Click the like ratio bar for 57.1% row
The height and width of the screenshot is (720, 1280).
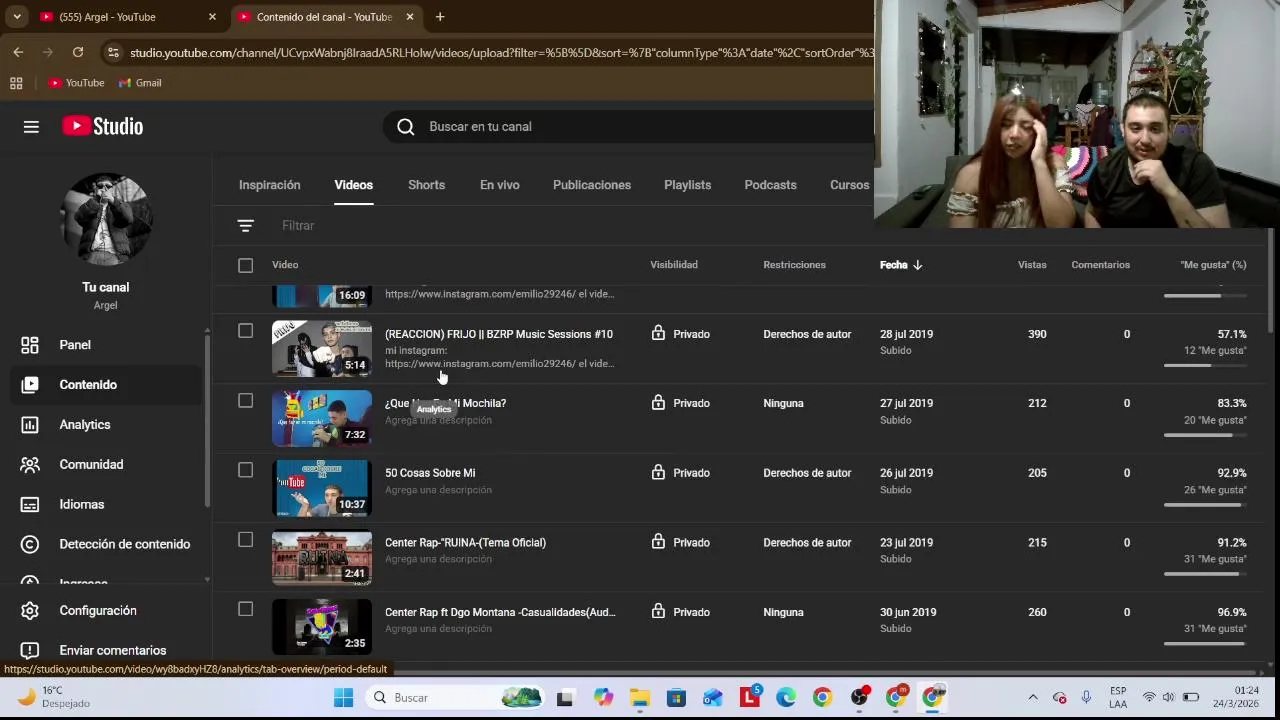tap(1205, 365)
